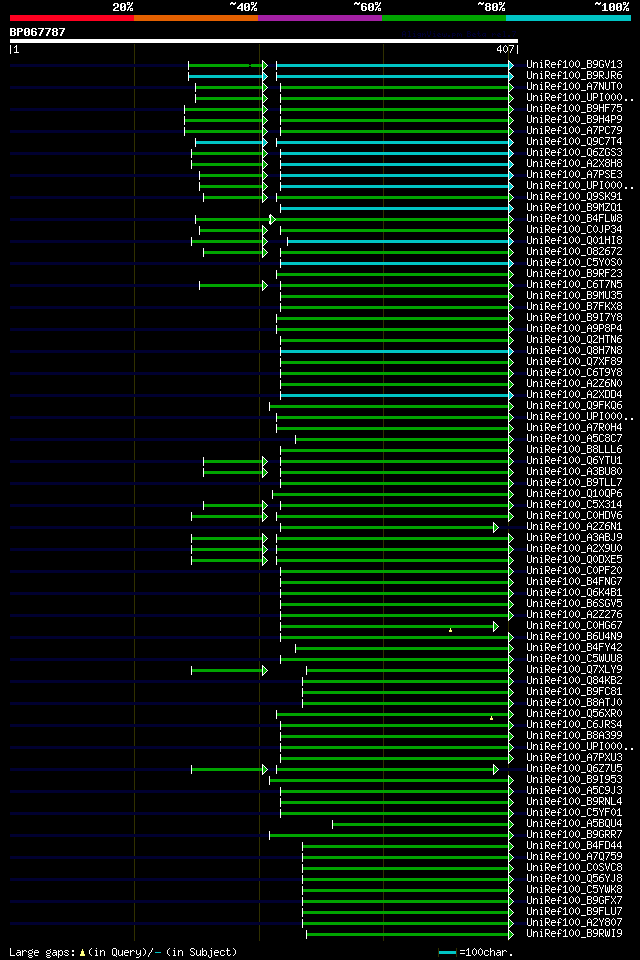640x960 pixels.
Task: Click the cyan ~100% identity legend segment
Action: tap(568, 18)
